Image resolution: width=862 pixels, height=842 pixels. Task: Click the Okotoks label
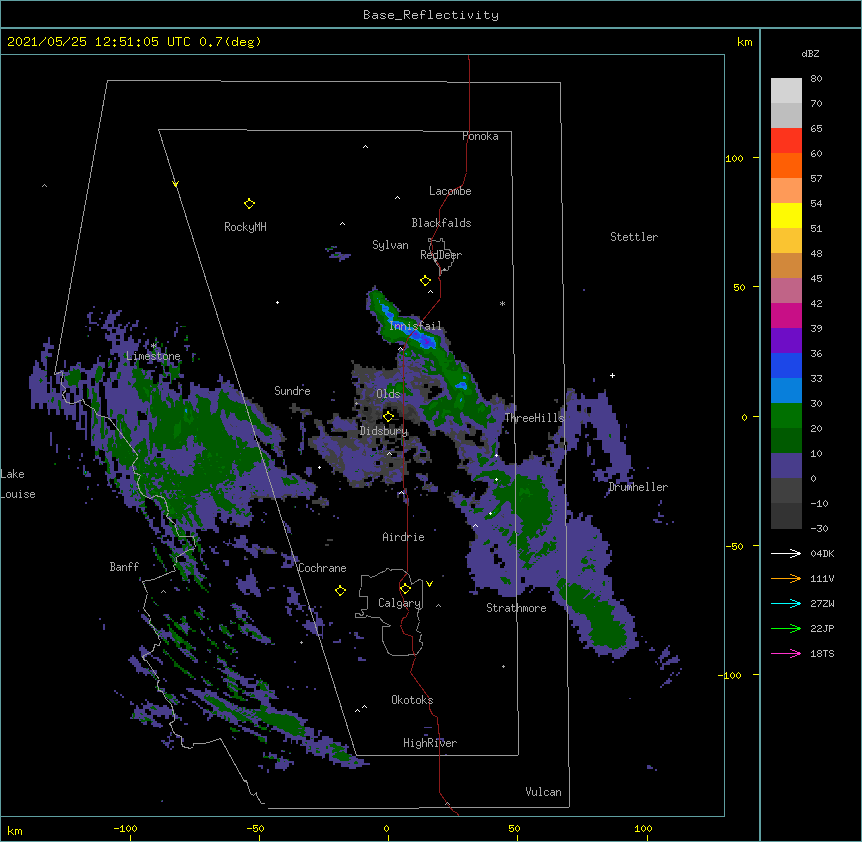[x=412, y=700]
